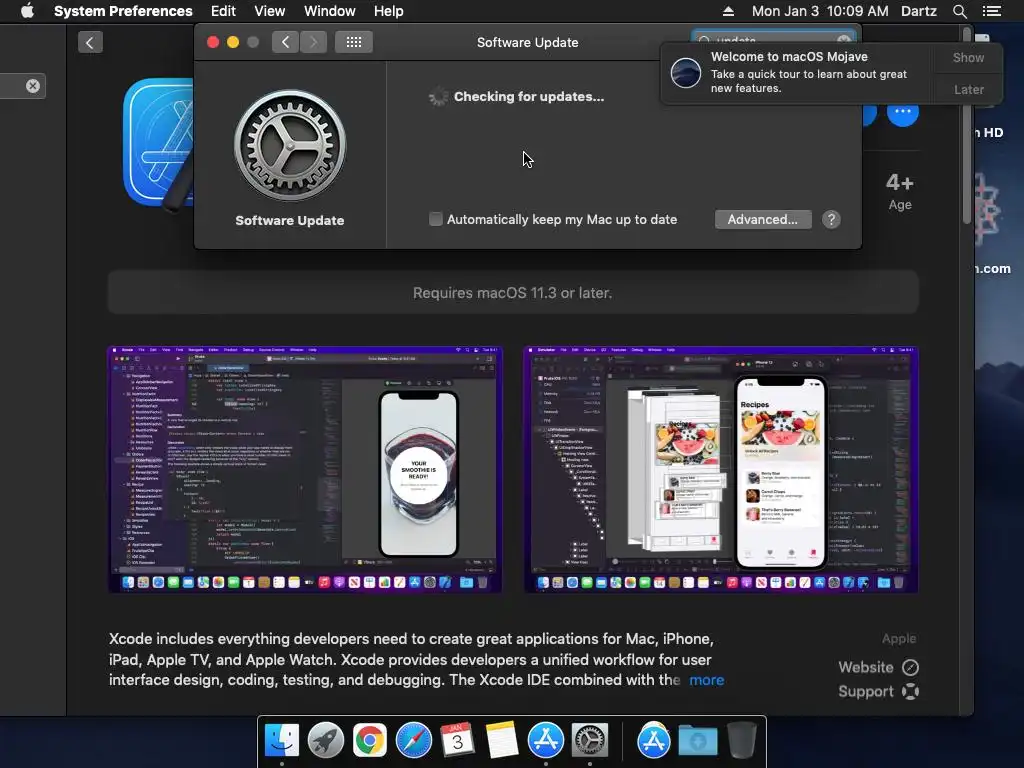Click the clock showing Mon Jan 3 10:09 AM
1024x768 pixels.
(820, 11)
